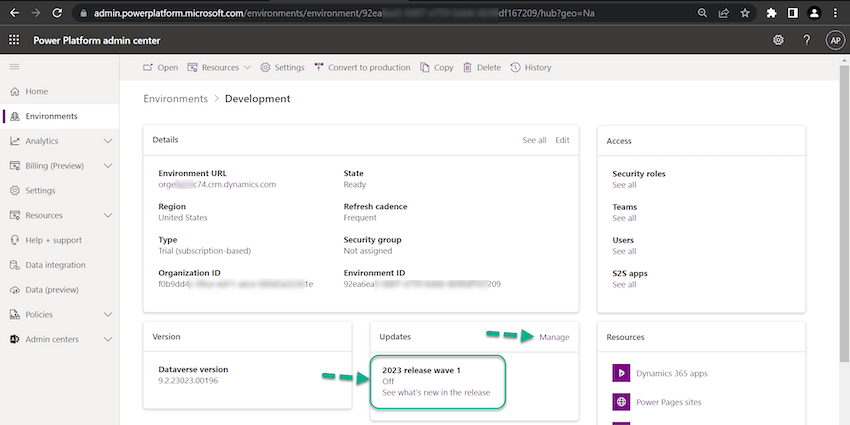Open Dynamics 365 apps link
This screenshot has width=850, height=425.
(x=672, y=374)
